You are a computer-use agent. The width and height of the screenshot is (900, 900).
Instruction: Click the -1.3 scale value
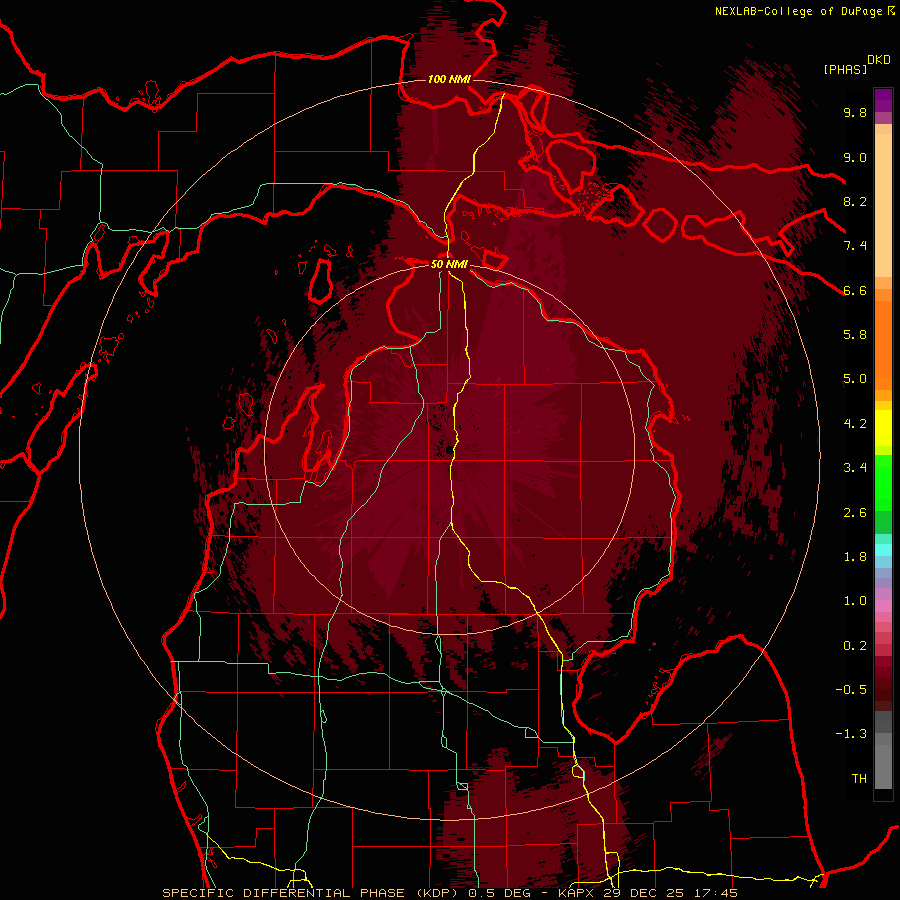851,734
